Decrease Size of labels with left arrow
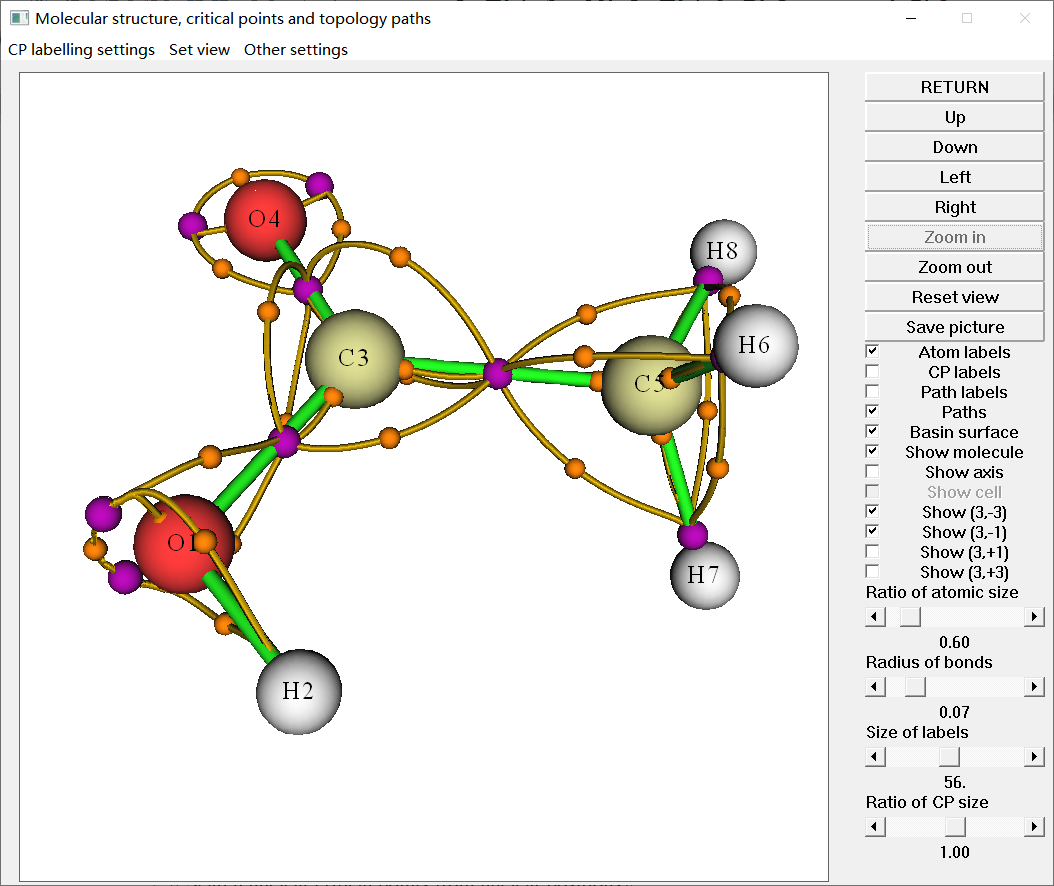 875,757
